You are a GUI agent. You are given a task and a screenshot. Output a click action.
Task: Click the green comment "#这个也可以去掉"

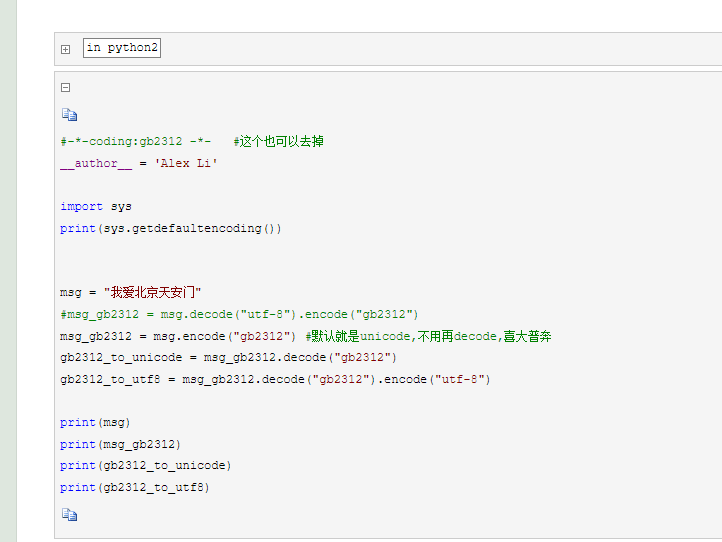278,142
